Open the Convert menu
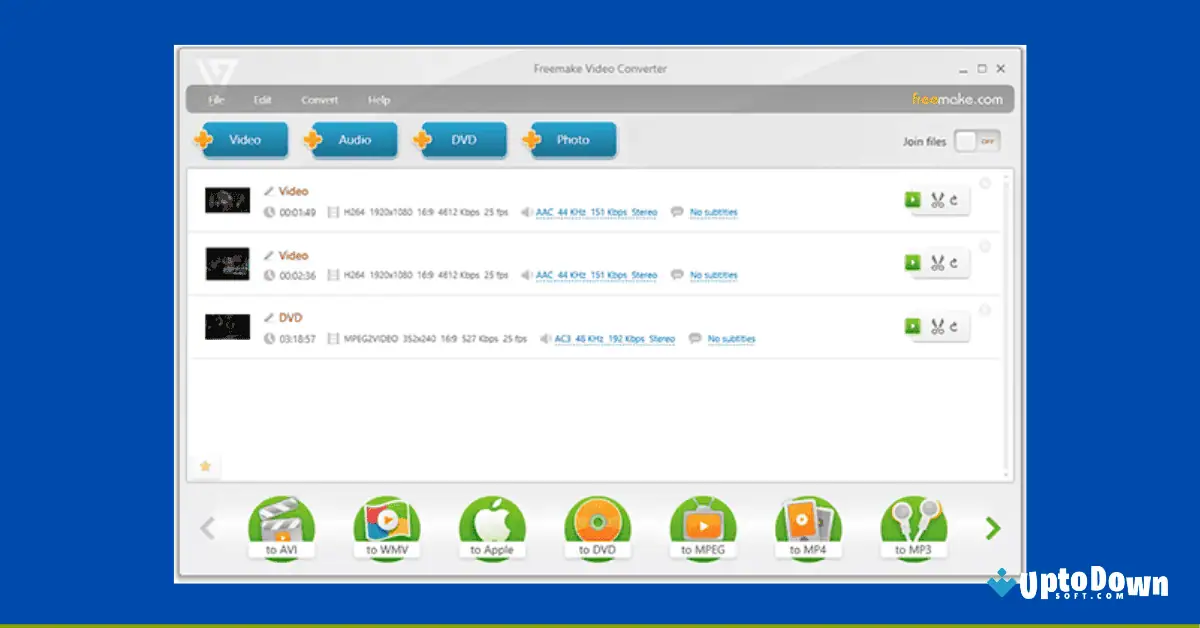The width and height of the screenshot is (1200, 628). 320,99
